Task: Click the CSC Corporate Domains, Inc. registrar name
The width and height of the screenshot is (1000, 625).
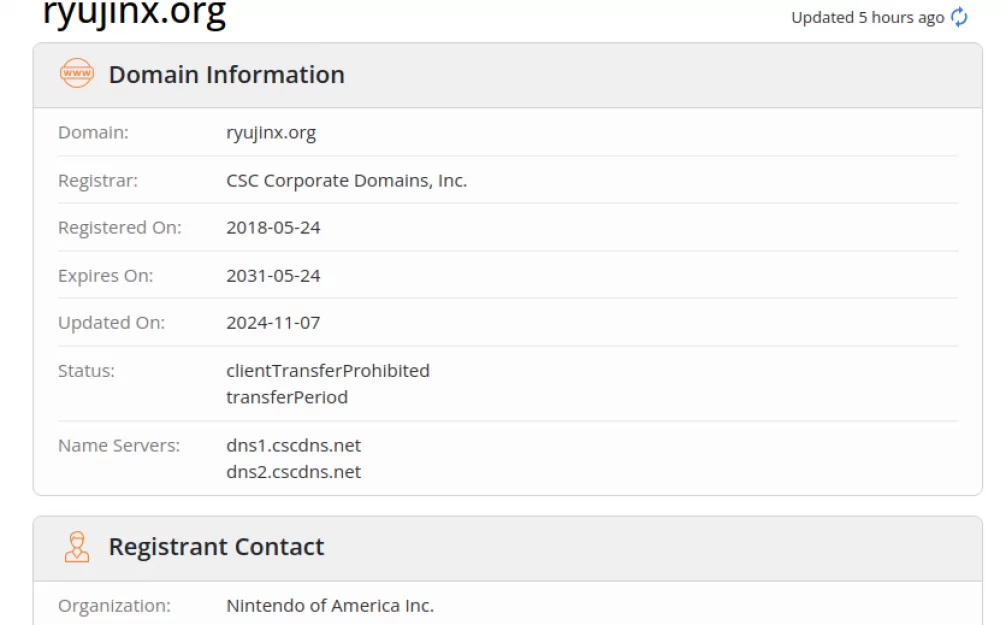Action: pos(346,181)
